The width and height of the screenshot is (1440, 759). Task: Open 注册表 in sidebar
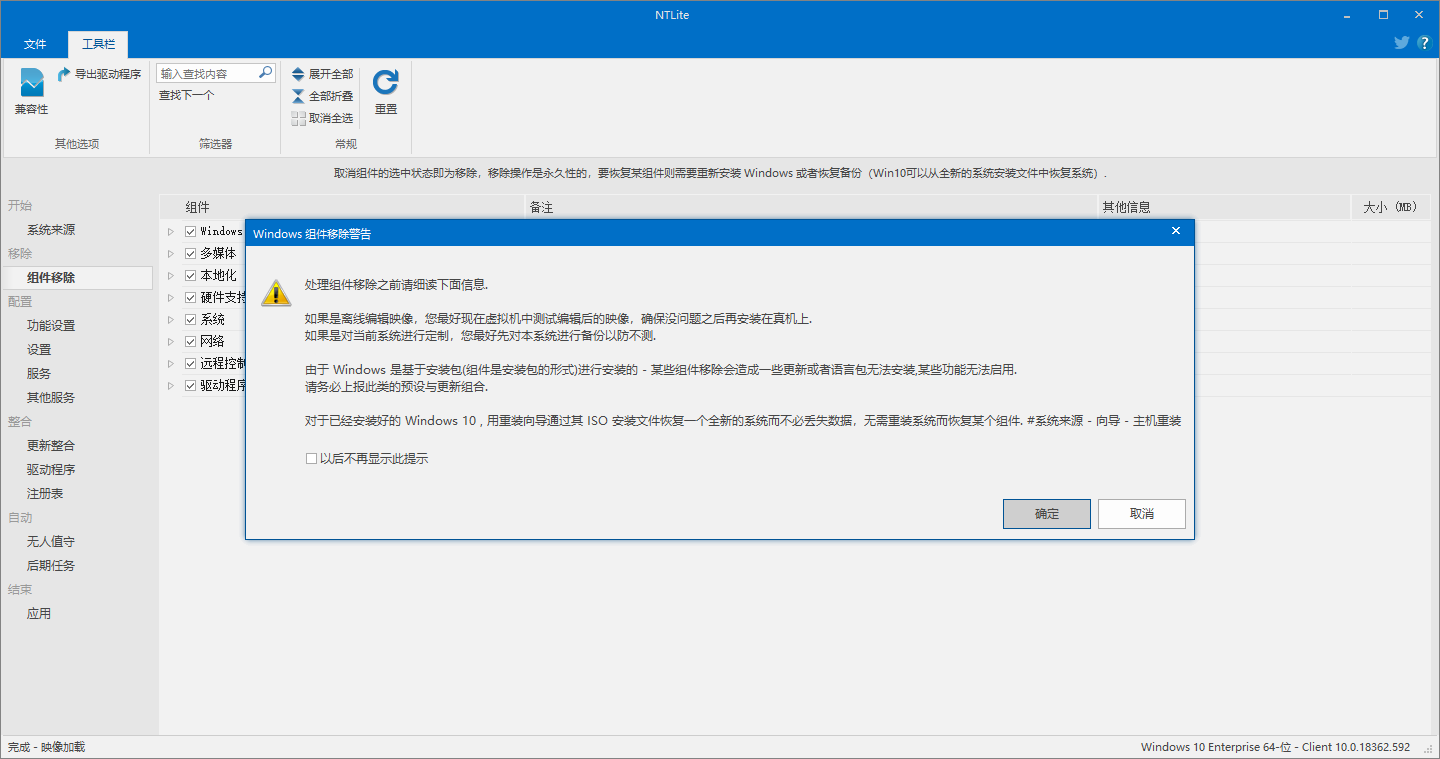(45, 494)
